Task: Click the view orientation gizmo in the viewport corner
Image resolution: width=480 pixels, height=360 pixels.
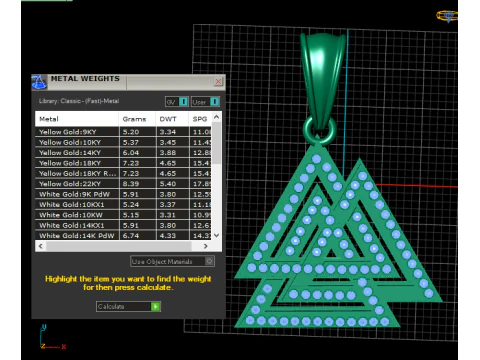Action: coord(447,16)
